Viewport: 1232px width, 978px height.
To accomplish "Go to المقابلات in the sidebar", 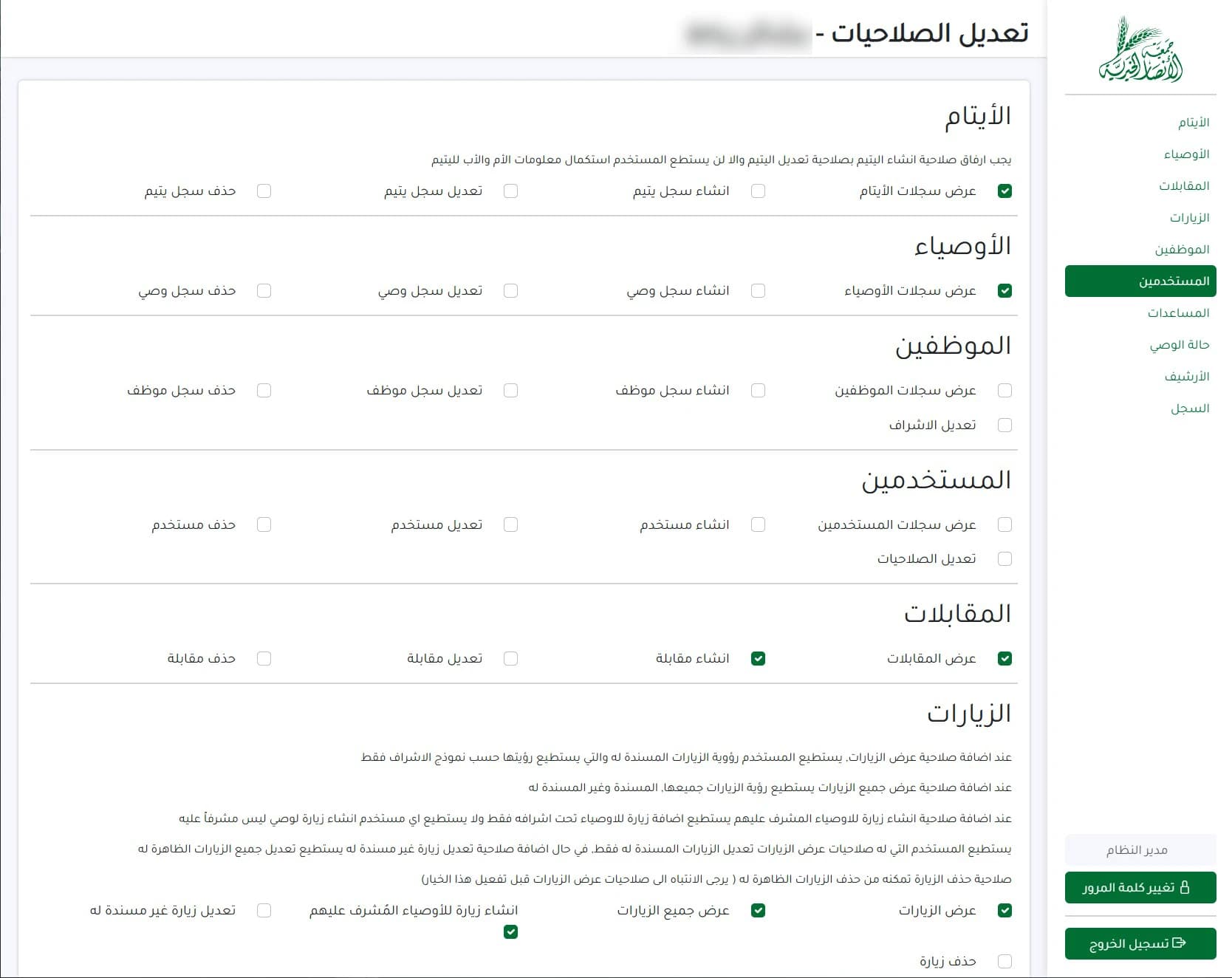I will pos(1184,186).
